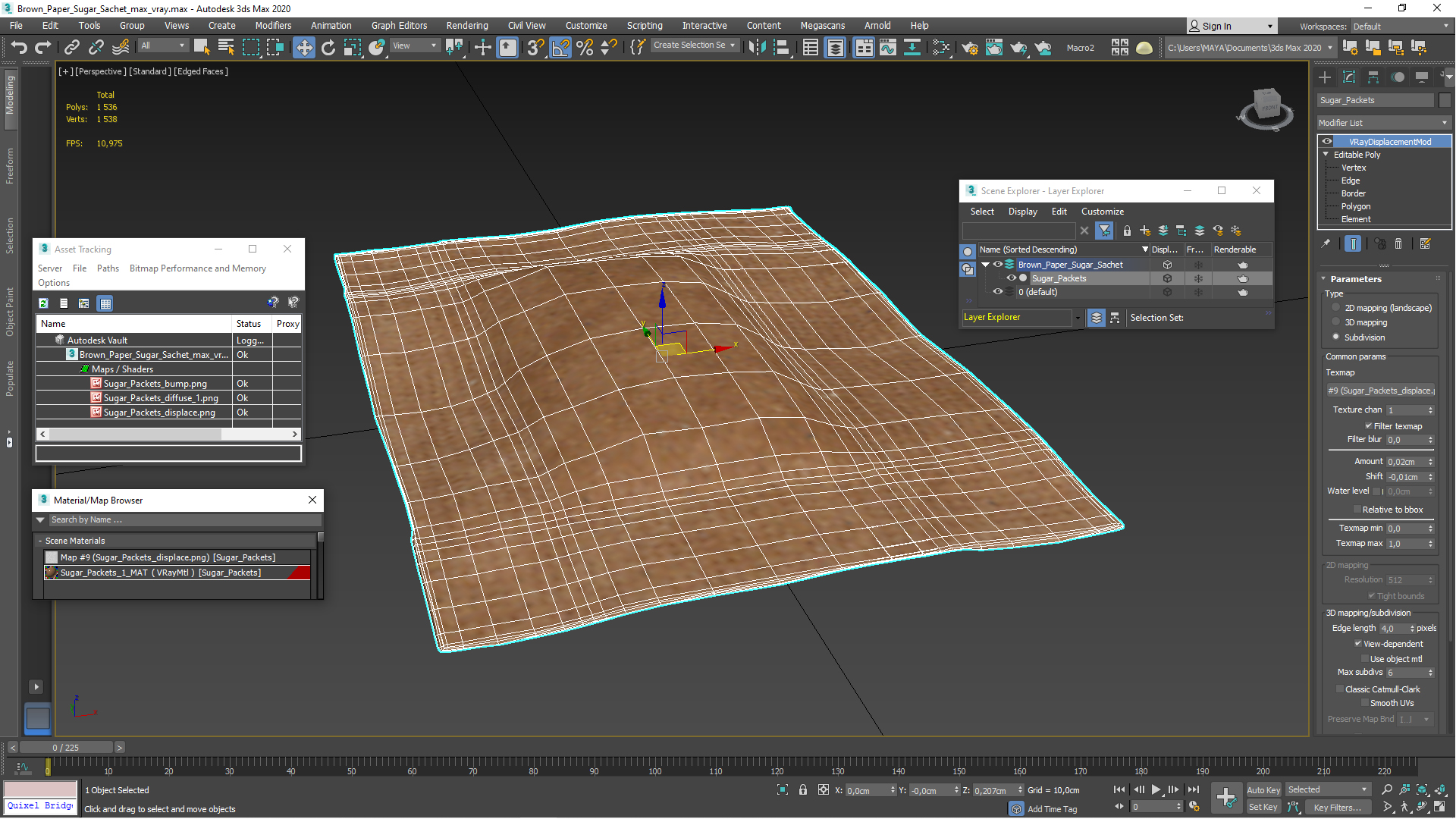The width and height of the screenshot is (1456, 819).
Task: Click the Texmap Sugar_Packets_displace button
Action: pyautogui.click(x=1380, y=391)
